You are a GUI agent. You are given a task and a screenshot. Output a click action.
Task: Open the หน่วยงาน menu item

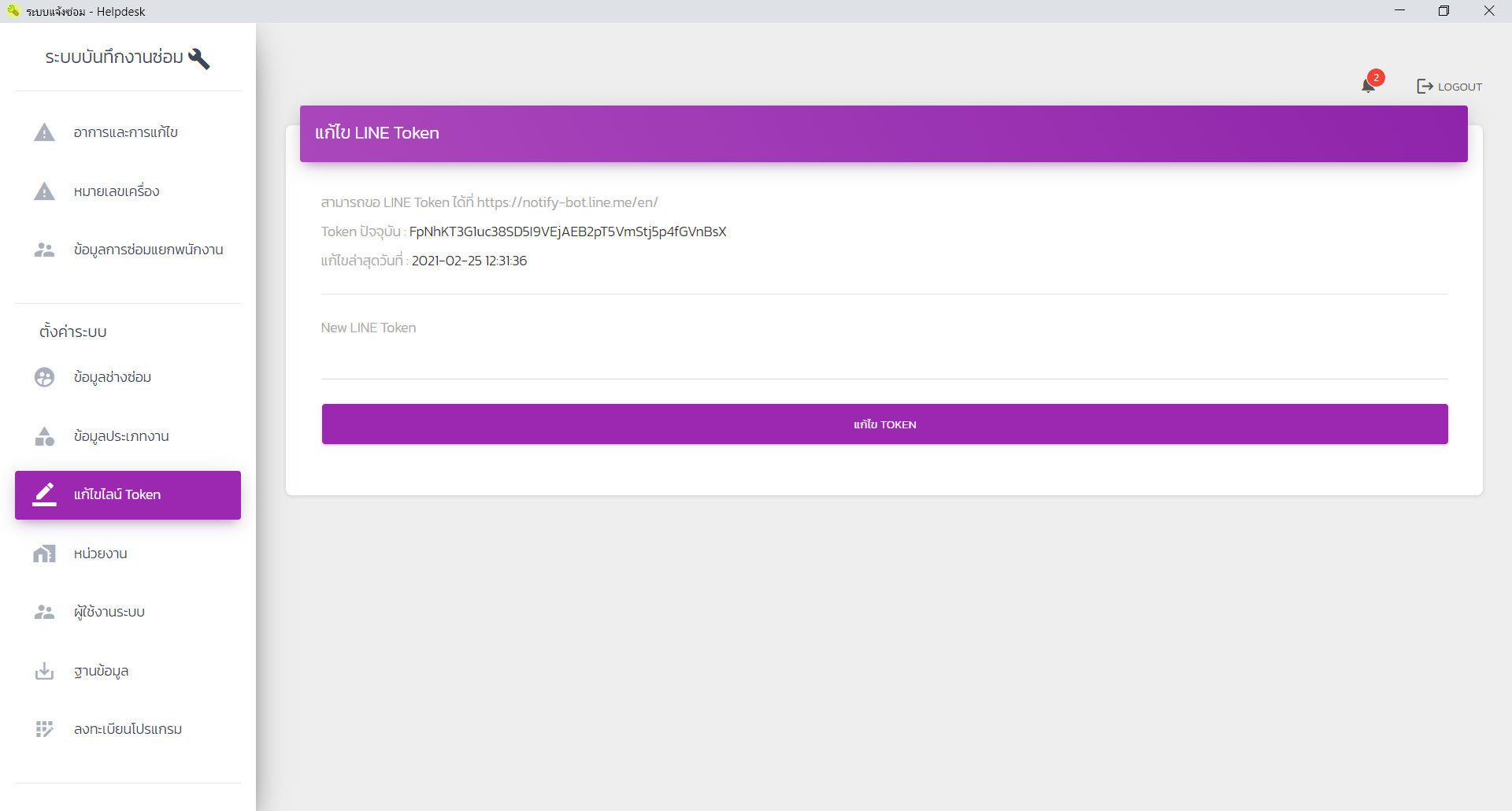128,554
